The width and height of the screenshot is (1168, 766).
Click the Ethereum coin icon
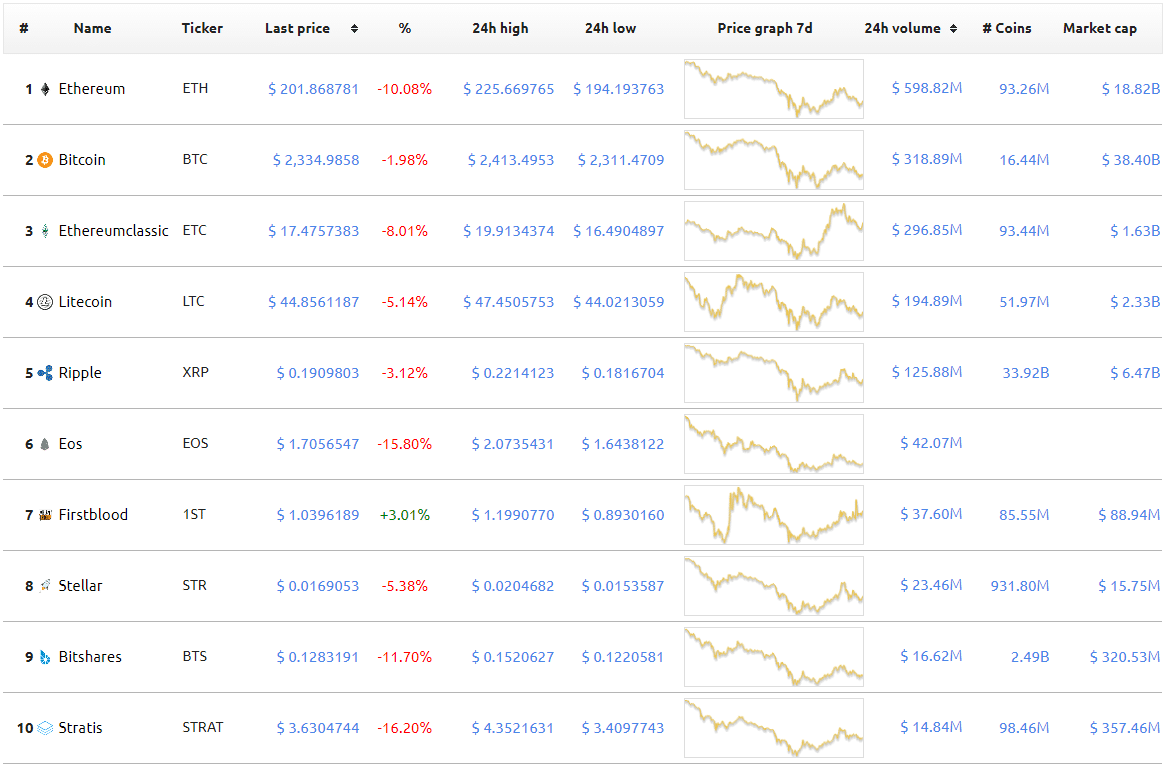tap(45, 89)
